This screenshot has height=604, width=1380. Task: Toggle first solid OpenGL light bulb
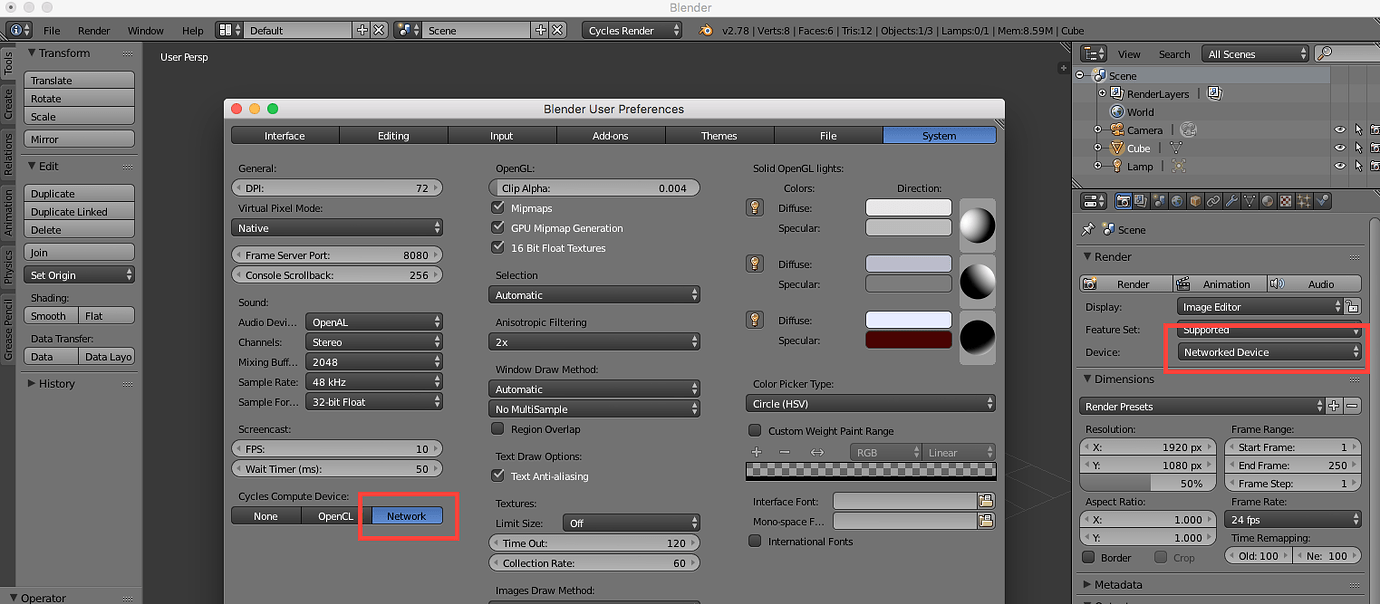[x=756, y=207]
